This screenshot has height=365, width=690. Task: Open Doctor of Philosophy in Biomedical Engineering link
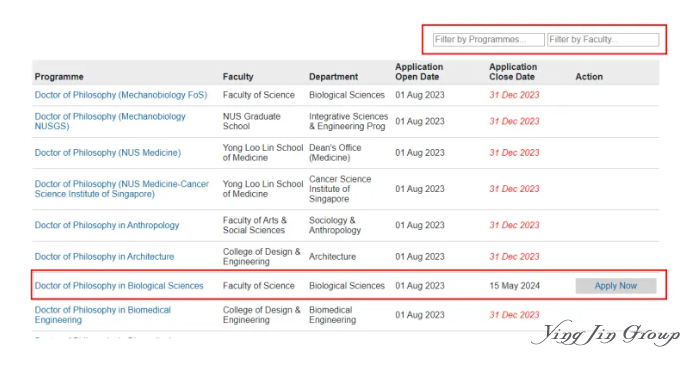(x=103, y=315)
